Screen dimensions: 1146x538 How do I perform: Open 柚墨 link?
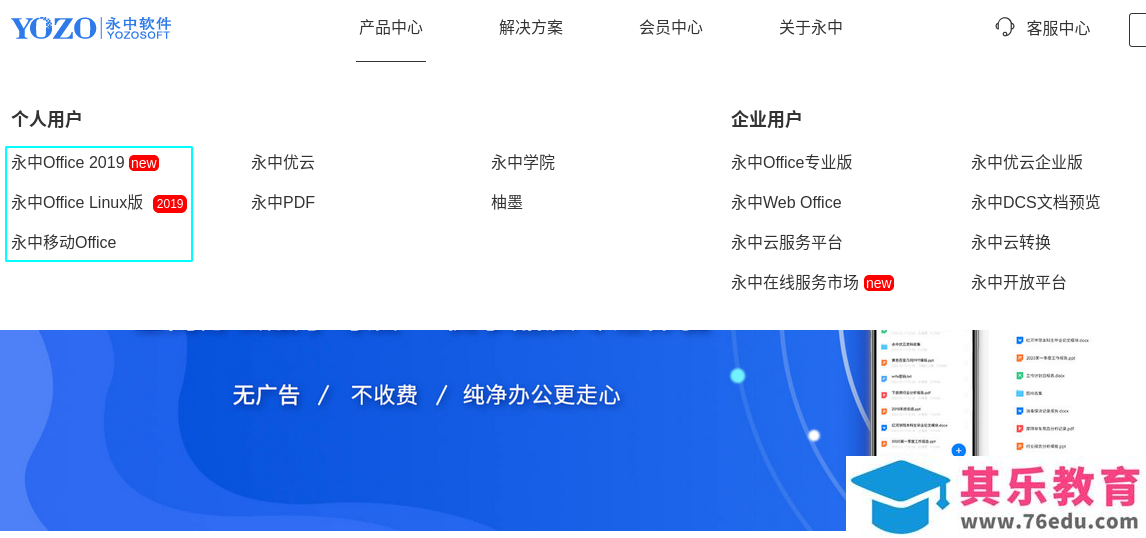point(507,202)
